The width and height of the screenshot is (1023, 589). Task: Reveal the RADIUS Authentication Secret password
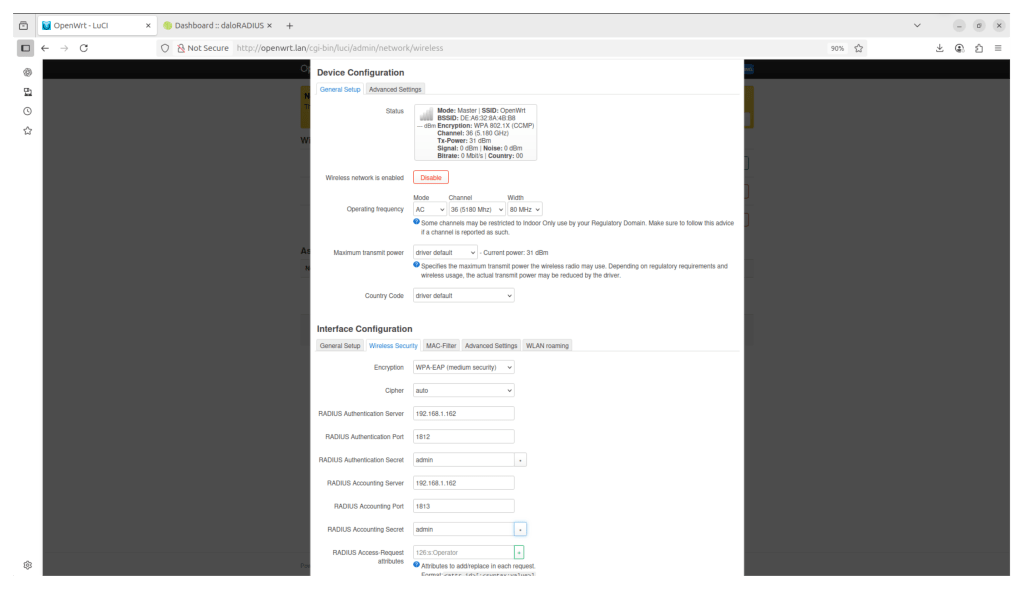point(520,460)
